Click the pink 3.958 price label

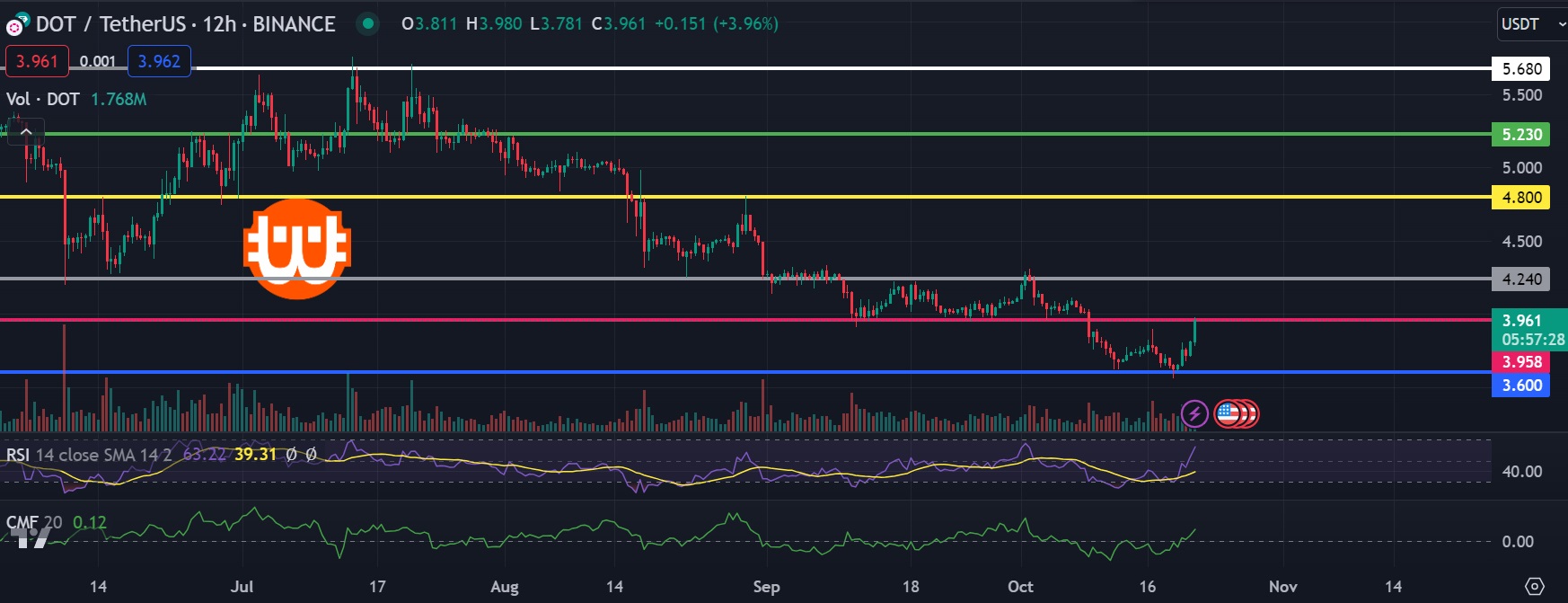pos(1521,362)
